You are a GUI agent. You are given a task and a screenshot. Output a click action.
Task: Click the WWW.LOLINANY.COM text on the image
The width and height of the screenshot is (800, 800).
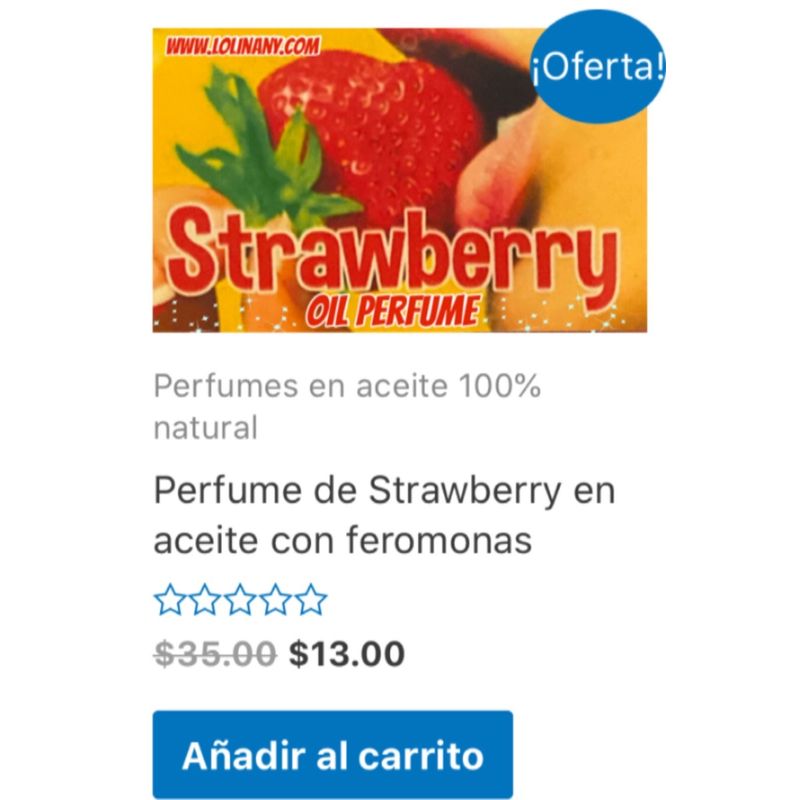(242, 46)
